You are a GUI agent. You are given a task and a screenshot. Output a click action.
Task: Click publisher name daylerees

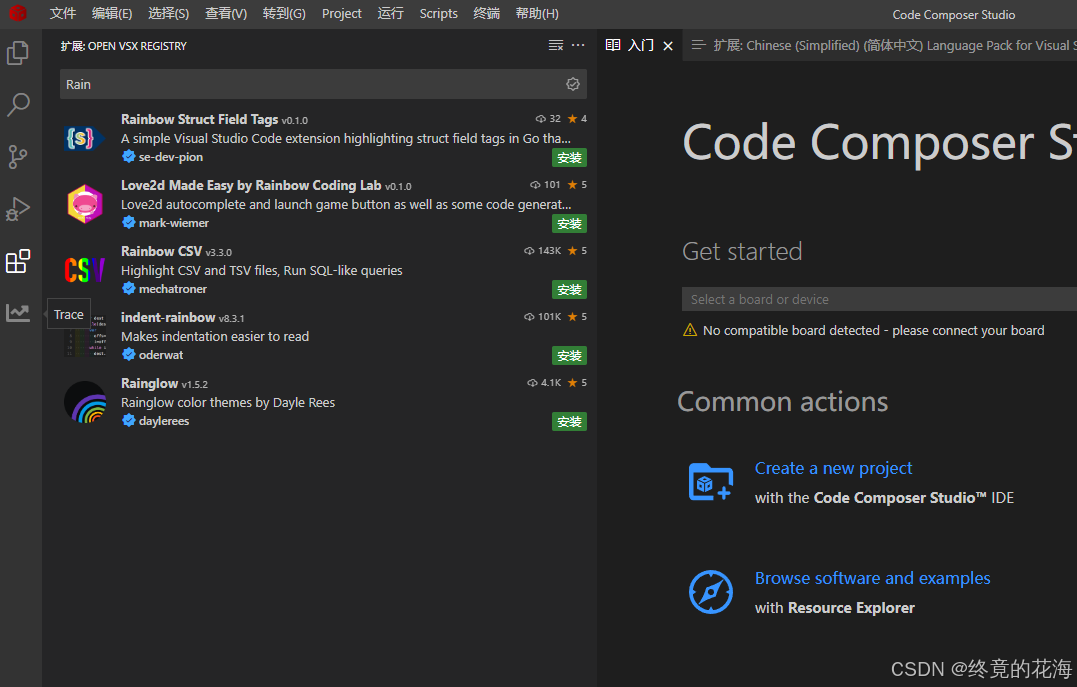point(163,420)
